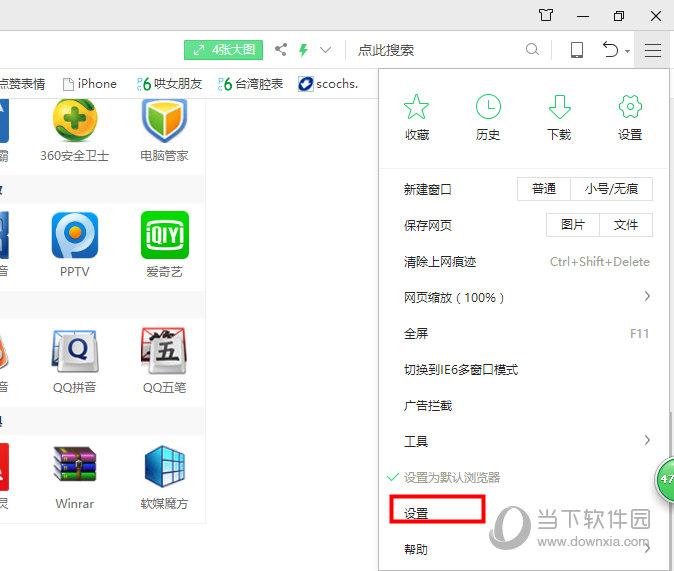Click the green 4张大图 button
The width and height of the screenshot is (674, 571).
point(224,50)
